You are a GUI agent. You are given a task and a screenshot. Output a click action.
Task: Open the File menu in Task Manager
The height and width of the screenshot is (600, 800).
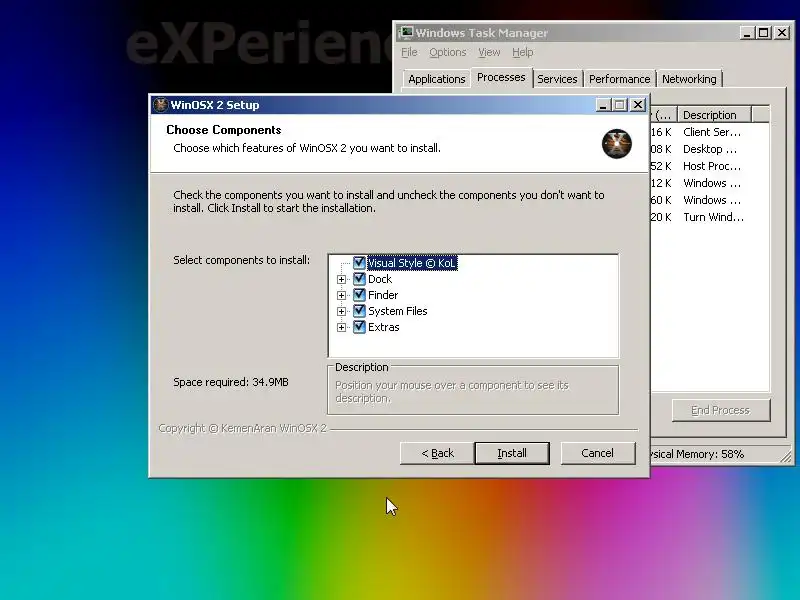[x=409, y=52]
